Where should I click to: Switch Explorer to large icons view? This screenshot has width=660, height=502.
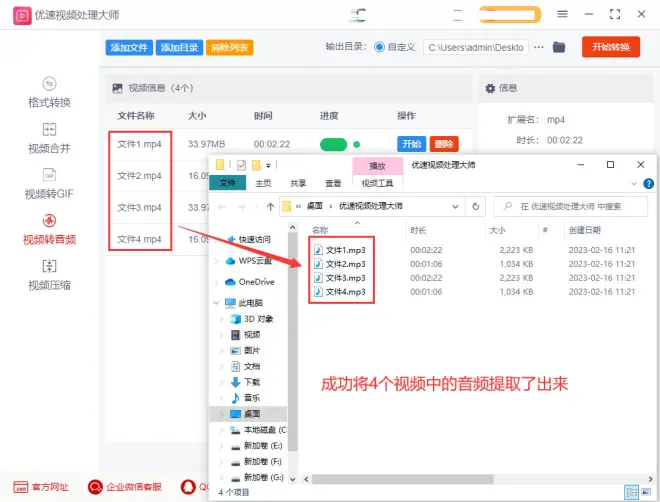(x=646, y=492)
